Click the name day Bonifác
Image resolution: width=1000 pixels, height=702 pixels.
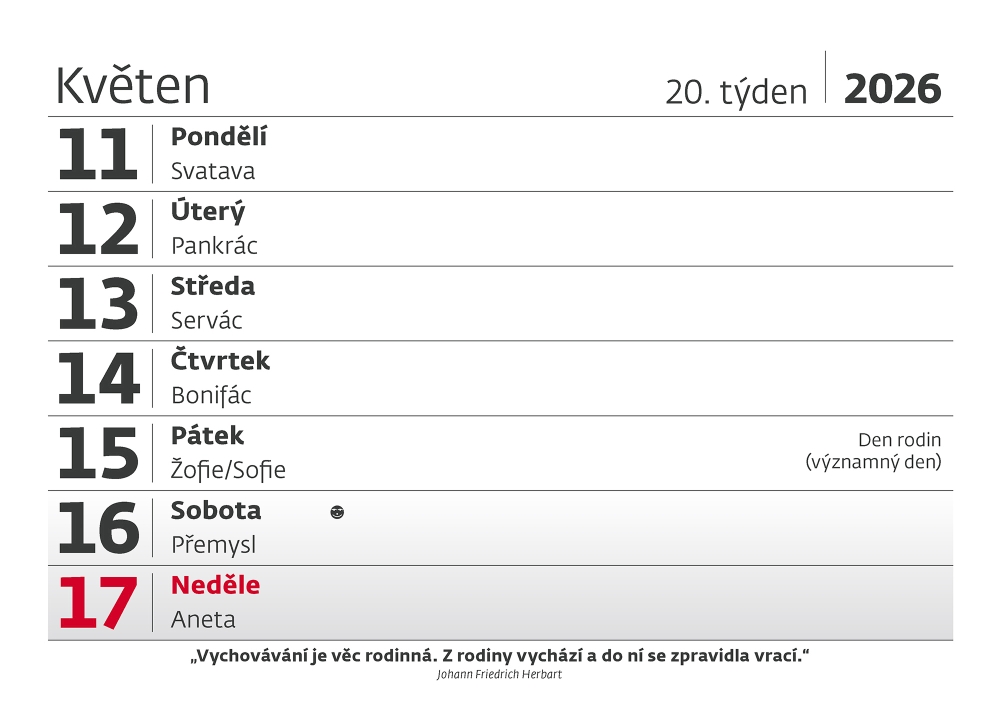(211, 396)
